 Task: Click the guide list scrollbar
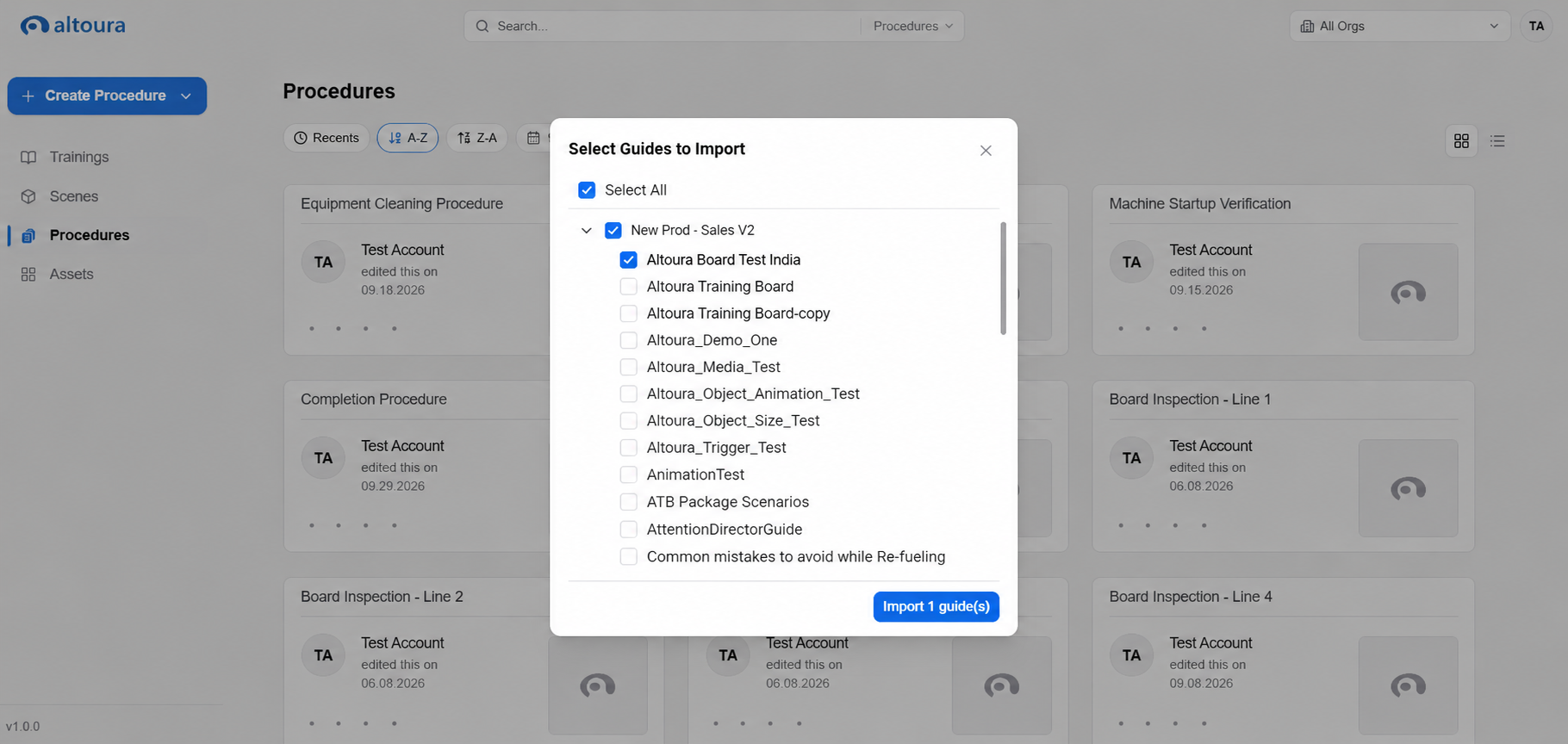pos(1003,278)
